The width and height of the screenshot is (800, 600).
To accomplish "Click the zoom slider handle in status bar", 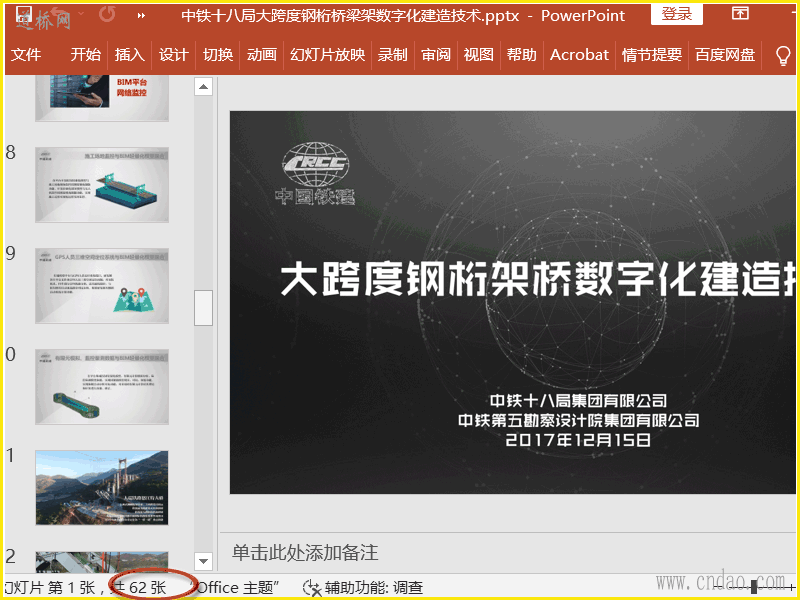I will tap(754, 588).
